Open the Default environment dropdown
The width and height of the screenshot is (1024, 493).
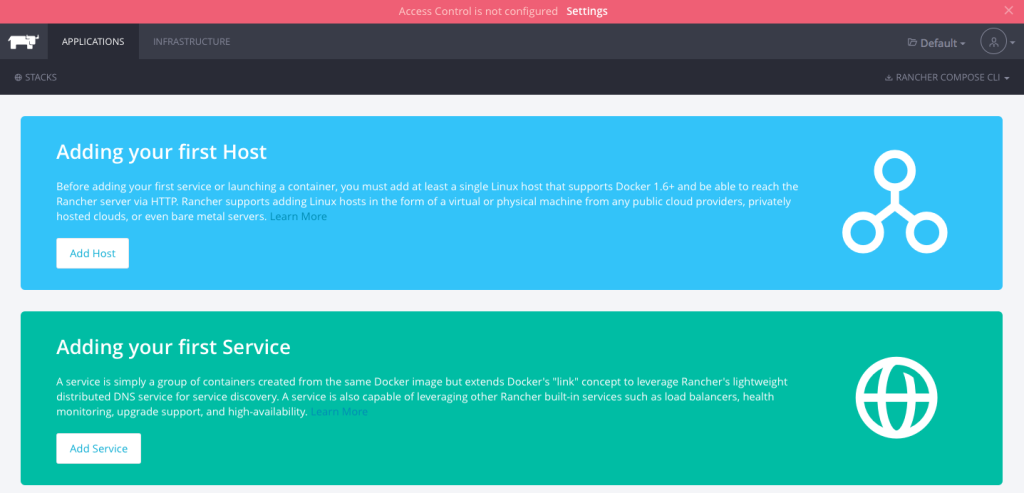[x=936, y=43]
